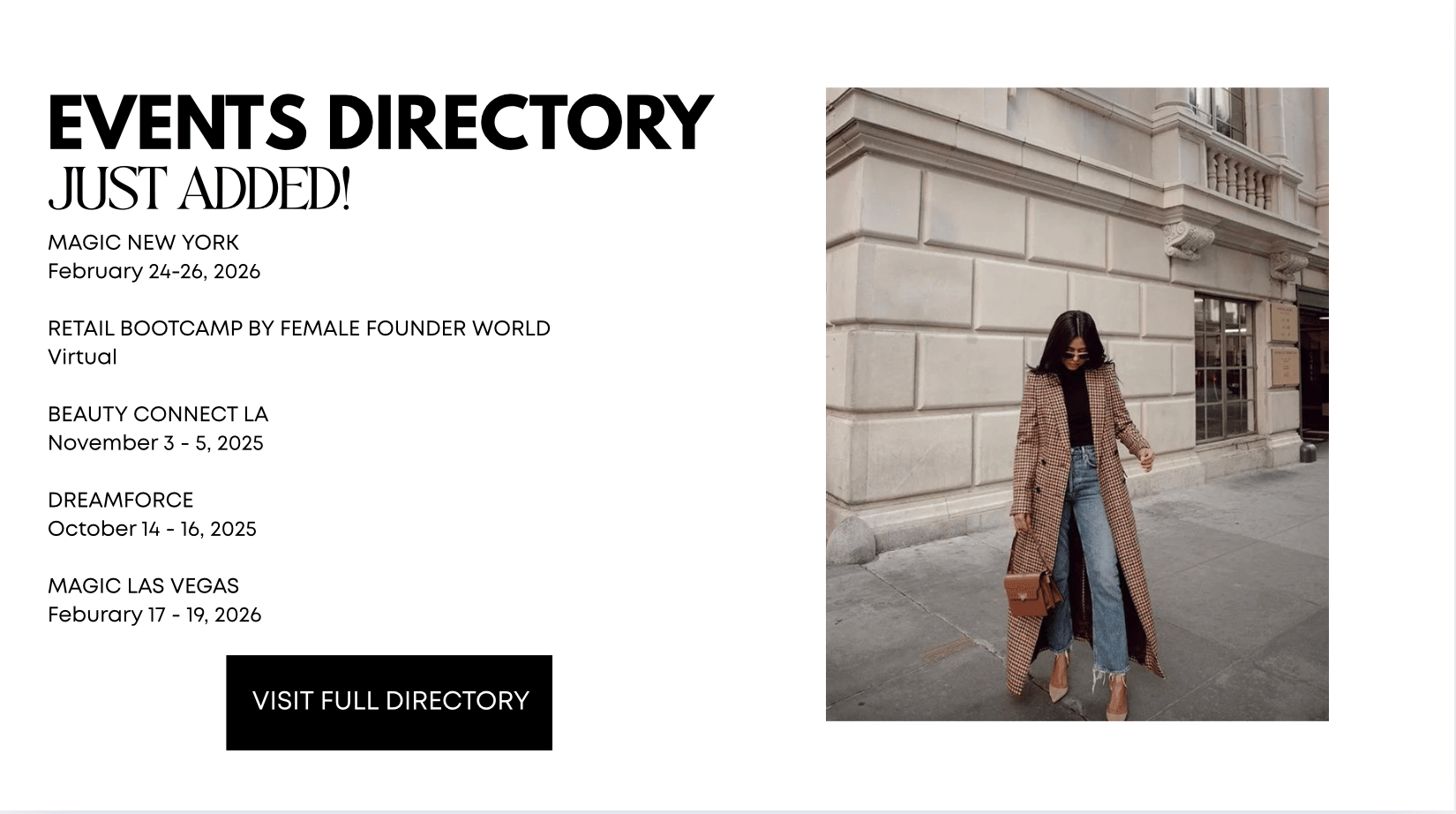Click the EVENTS DIRECTORY heading
The height and width of the screenshot is (814, 1456).
tap(379, 123)
